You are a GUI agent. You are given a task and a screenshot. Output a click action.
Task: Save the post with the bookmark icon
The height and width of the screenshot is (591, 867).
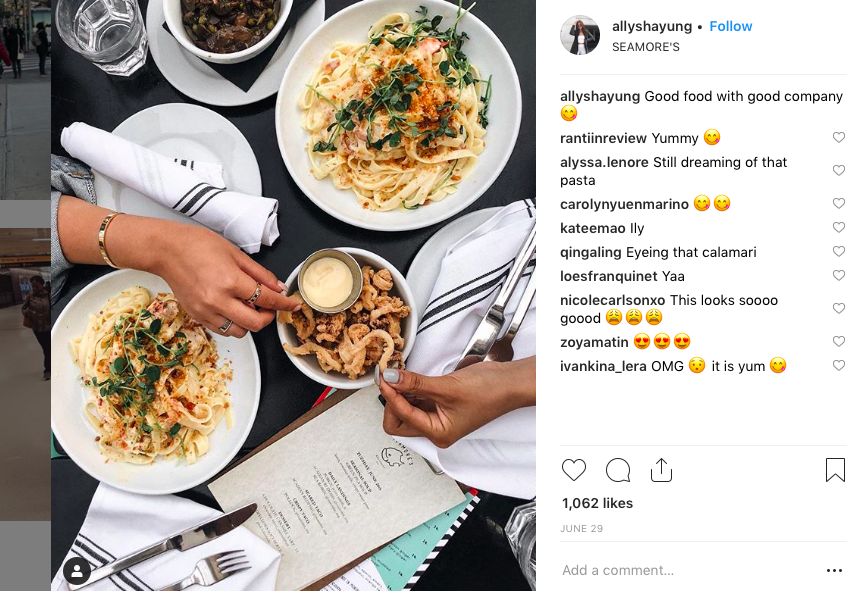[x=835, y=470]
